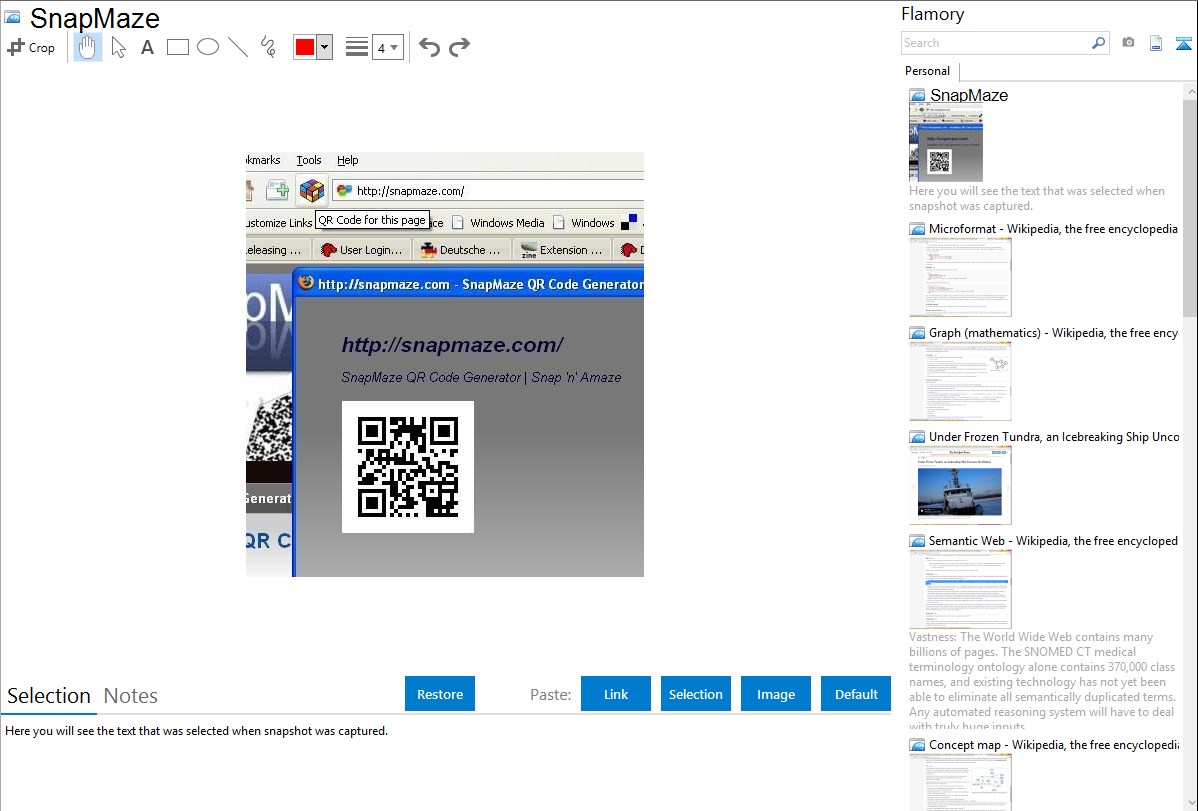Redo the undone annotation
The height and width of the screenshot is (811, 1198).
pyautogui.click(x=459, y=47)
